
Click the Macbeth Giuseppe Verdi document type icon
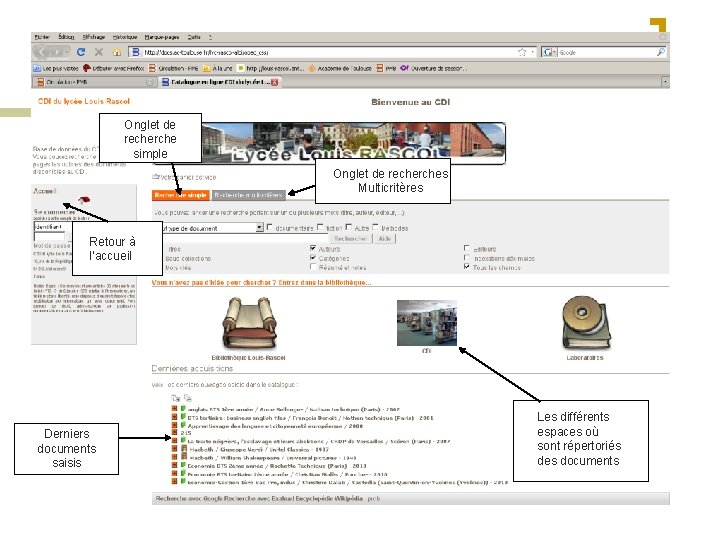pyautogui.click(x=184, y=449)
